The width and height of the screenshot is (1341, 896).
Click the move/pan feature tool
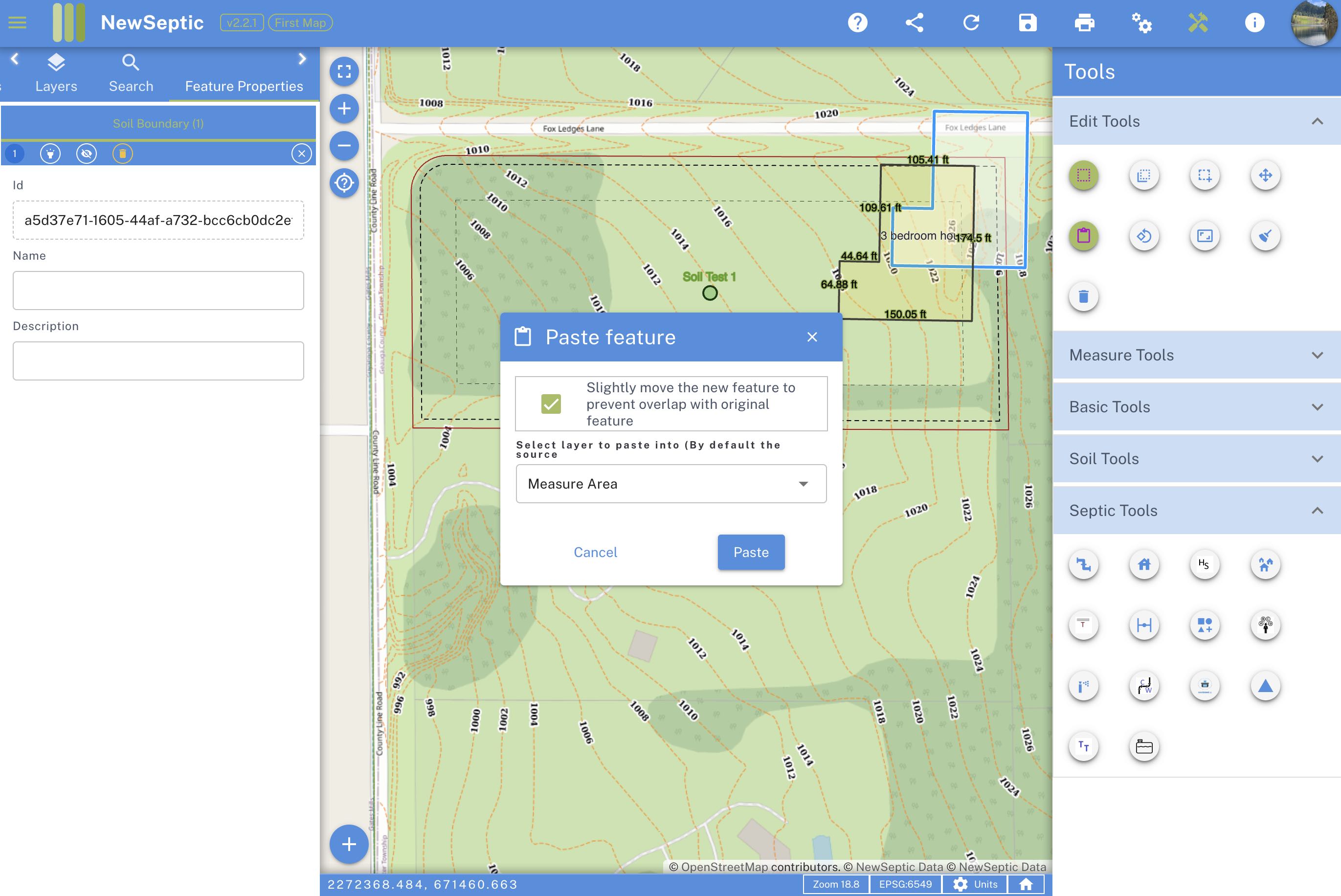[1264, 175]
